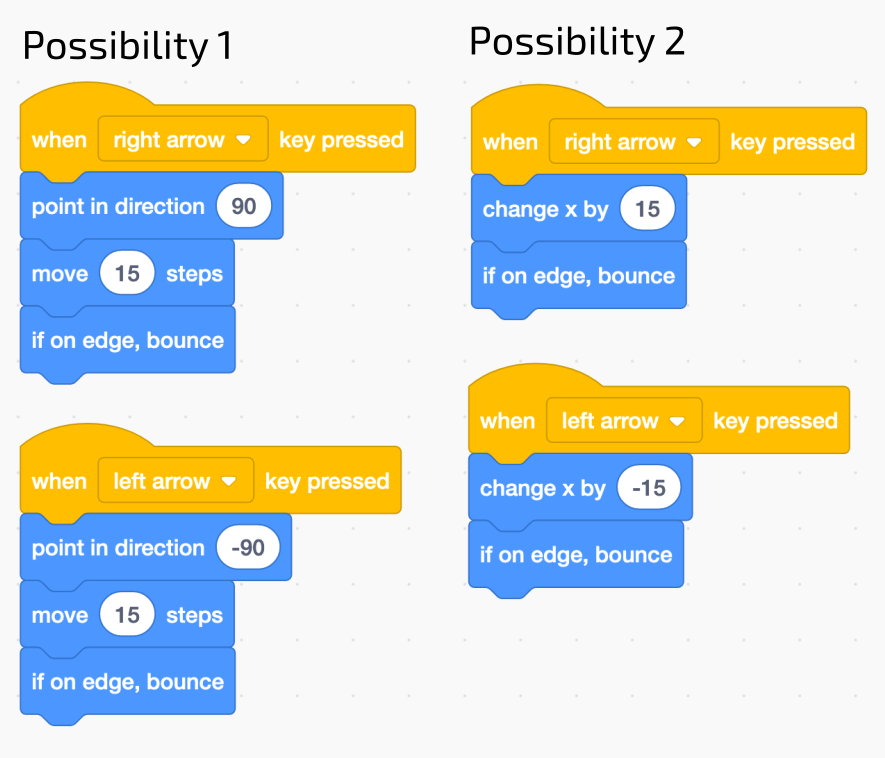Select the 'point in direction 90' block label
Screen dimensions: 885x758
click(118, 207)
